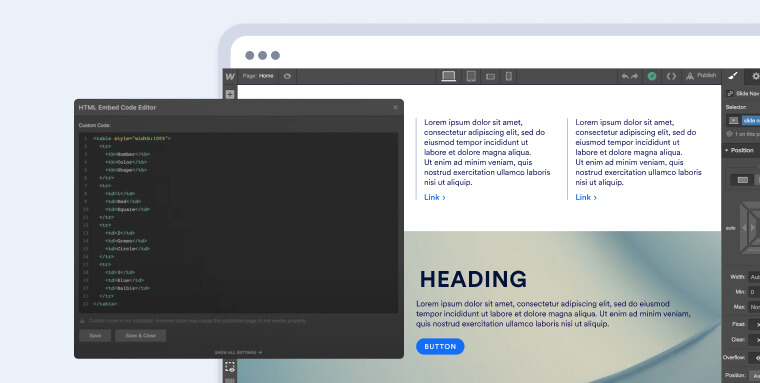Viewport: 760px width, 383px height.
Task: Select mobile portrait viewport icon
Action: click(508, 76)
